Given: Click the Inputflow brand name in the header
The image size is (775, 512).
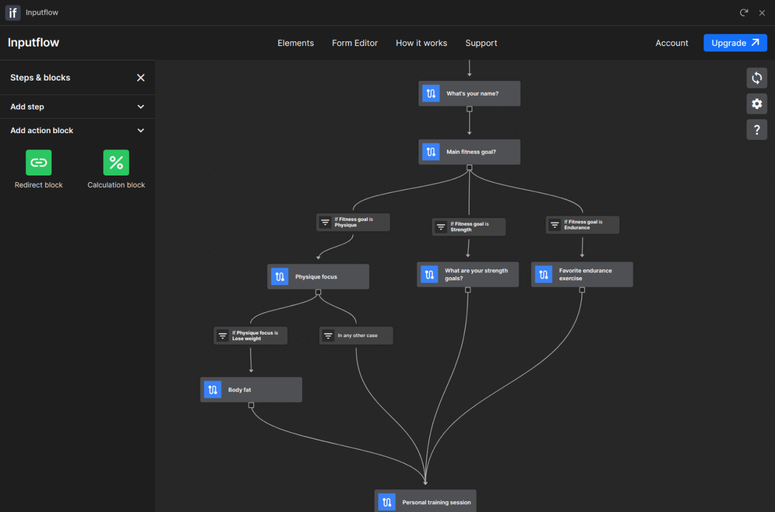Looking at the screenshot, I should 34,43.
